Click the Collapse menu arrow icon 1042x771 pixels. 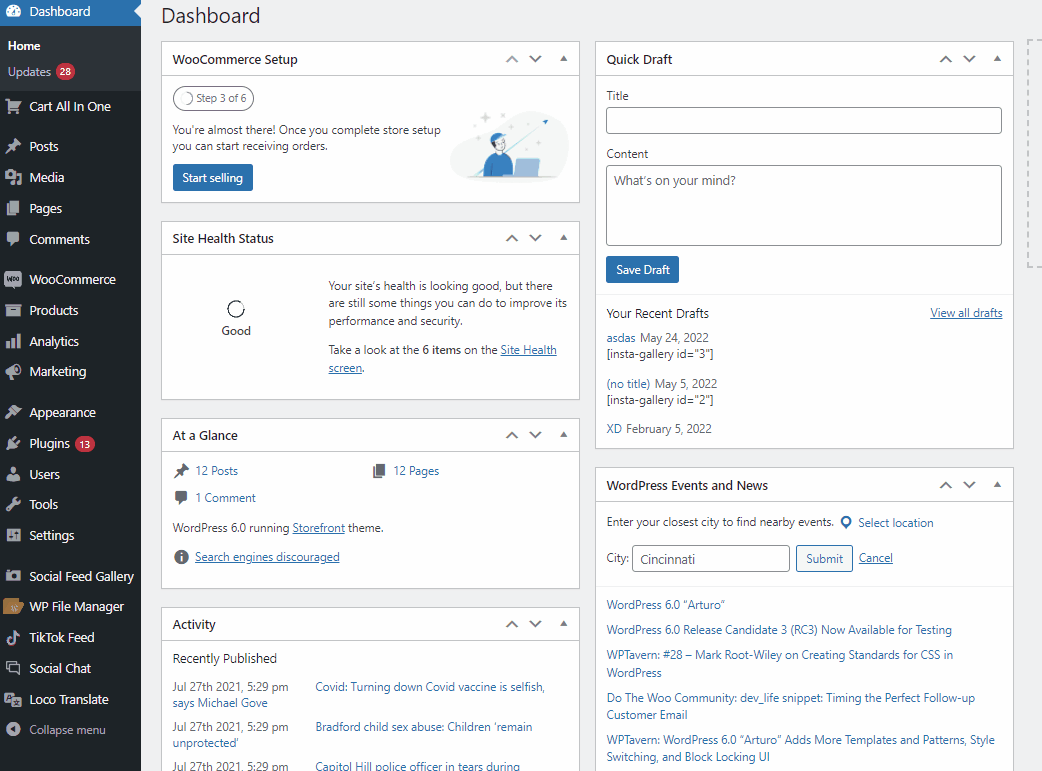click(13, 729)
